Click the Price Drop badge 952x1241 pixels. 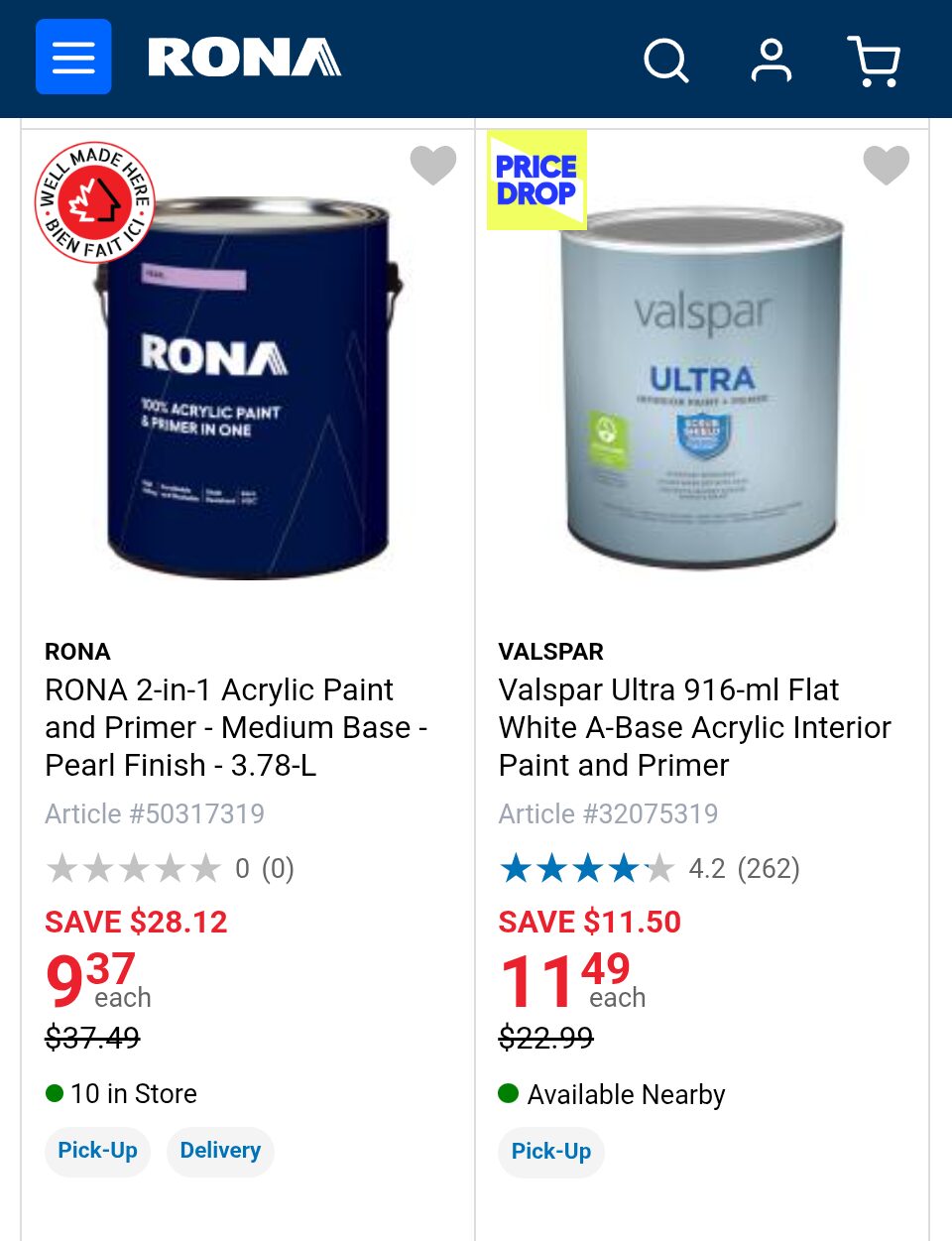(536, 181)
